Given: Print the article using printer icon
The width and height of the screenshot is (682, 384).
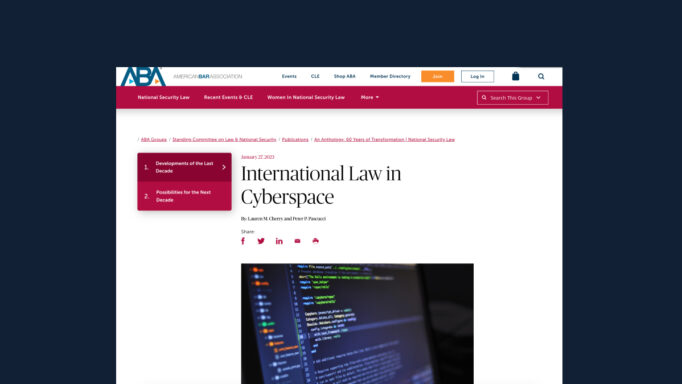Looking at the screenshot, I should point(316,241).
